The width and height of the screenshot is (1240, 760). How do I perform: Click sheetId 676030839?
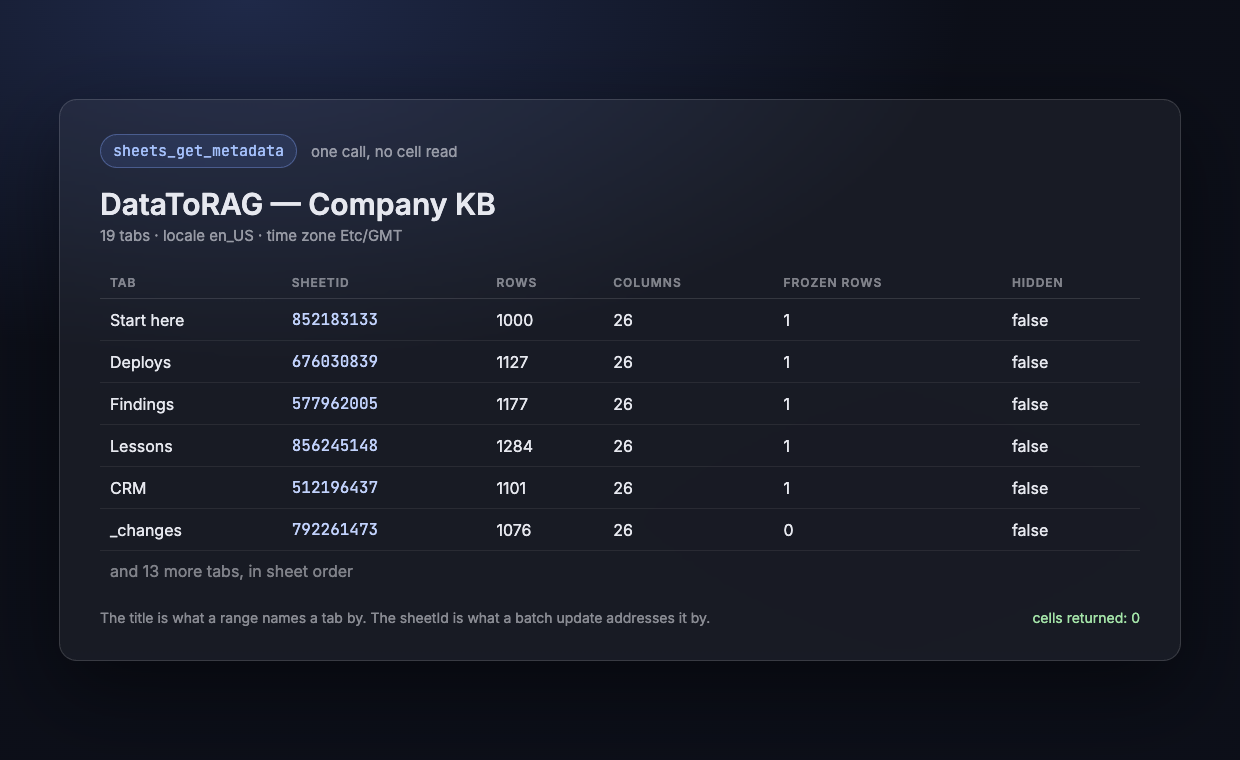click(x=335, y=362)
